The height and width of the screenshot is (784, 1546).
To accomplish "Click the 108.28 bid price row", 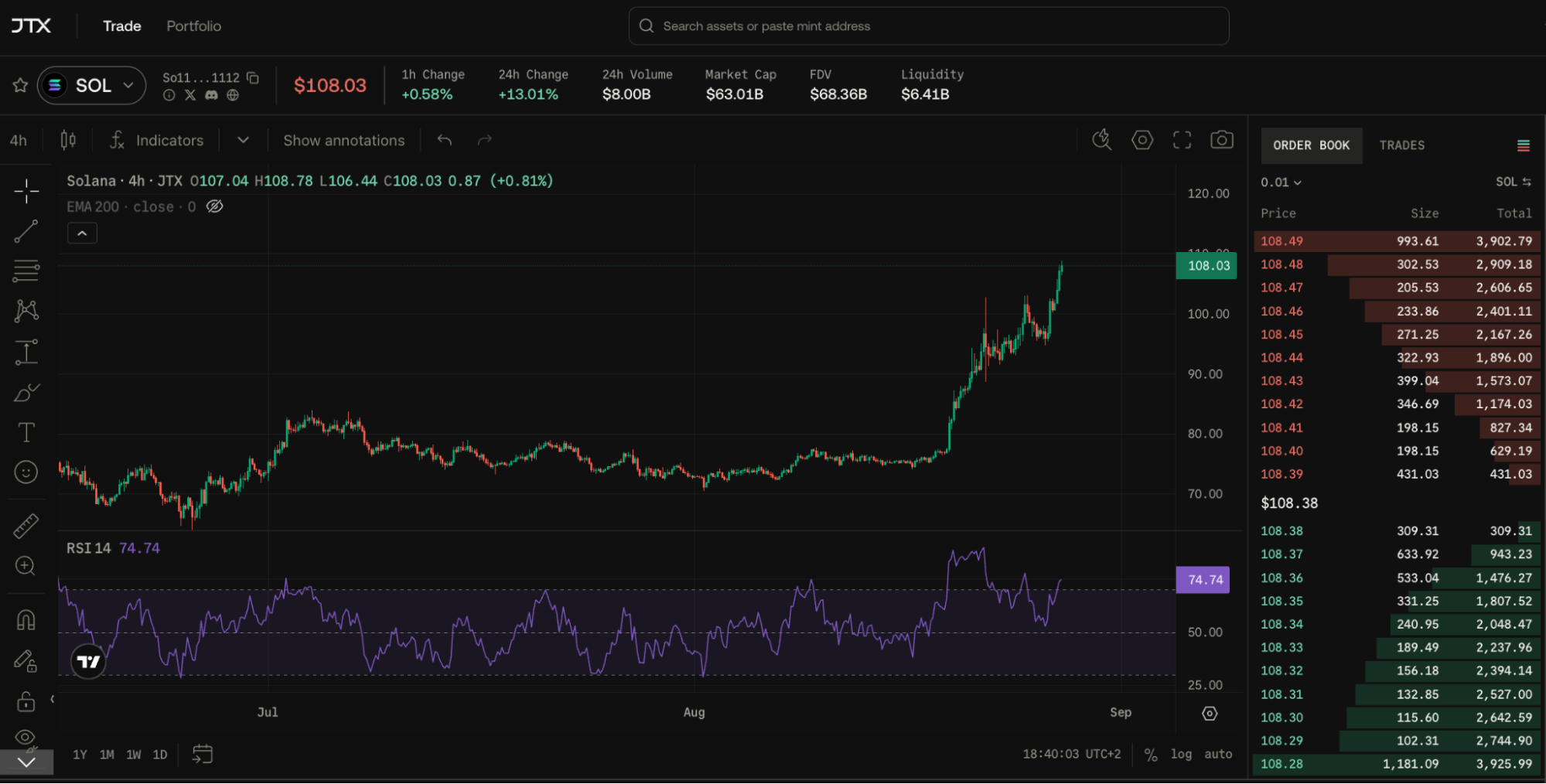I will coord(1397,764).
